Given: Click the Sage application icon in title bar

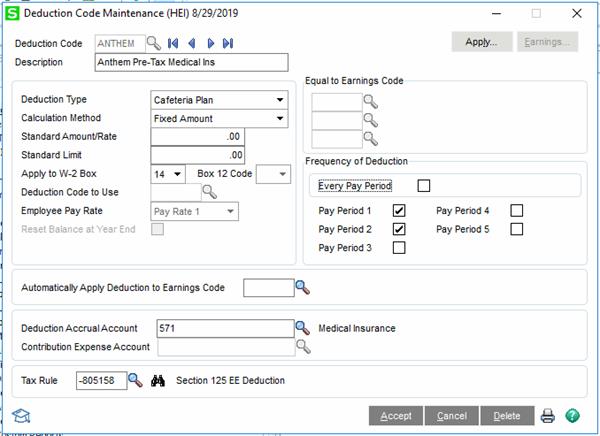Looking at the screenshot, I should point(12,13).
